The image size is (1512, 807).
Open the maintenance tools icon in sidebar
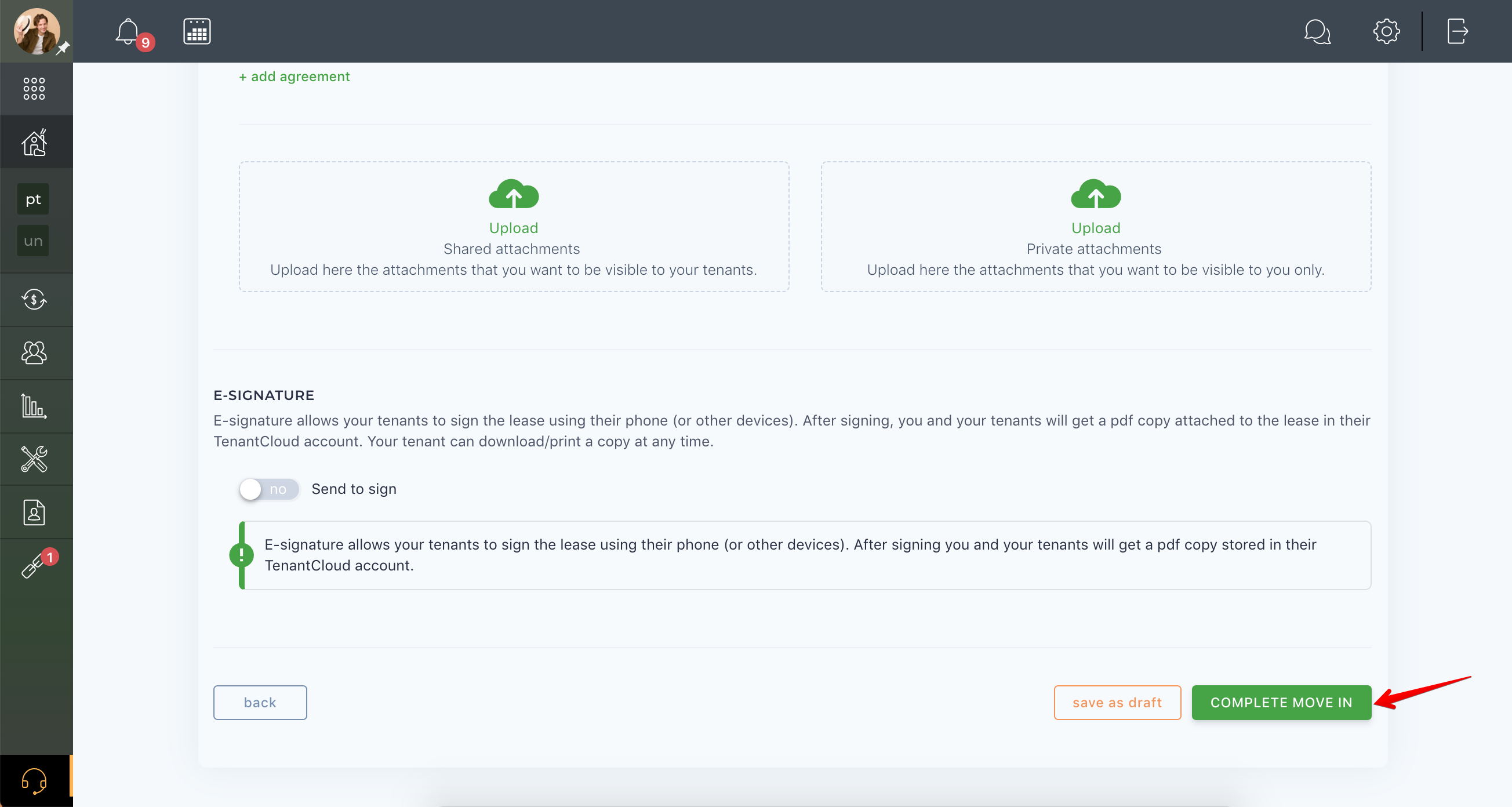(x=34, y=459)
